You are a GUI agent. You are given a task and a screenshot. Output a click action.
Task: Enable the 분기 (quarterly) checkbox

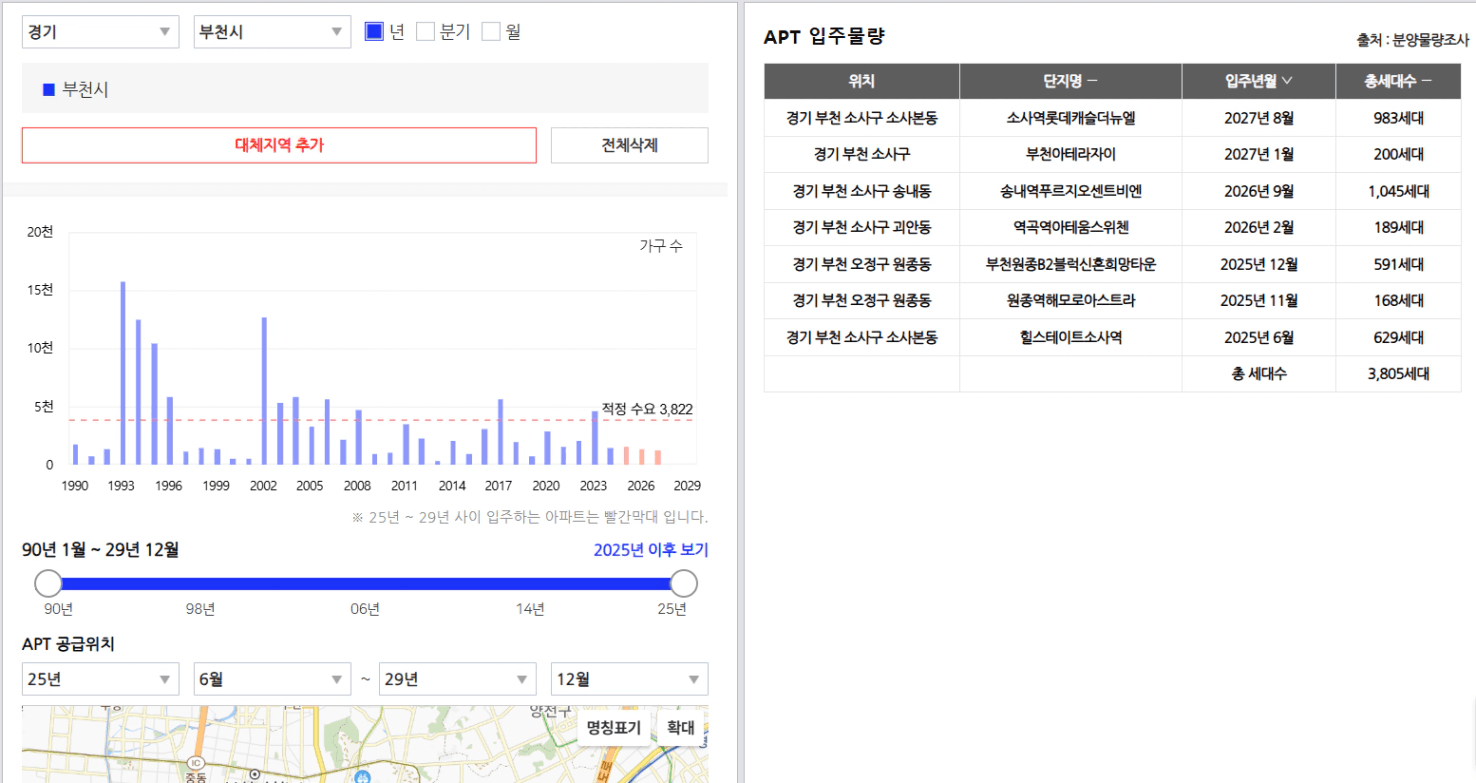(x=425, y=32)
